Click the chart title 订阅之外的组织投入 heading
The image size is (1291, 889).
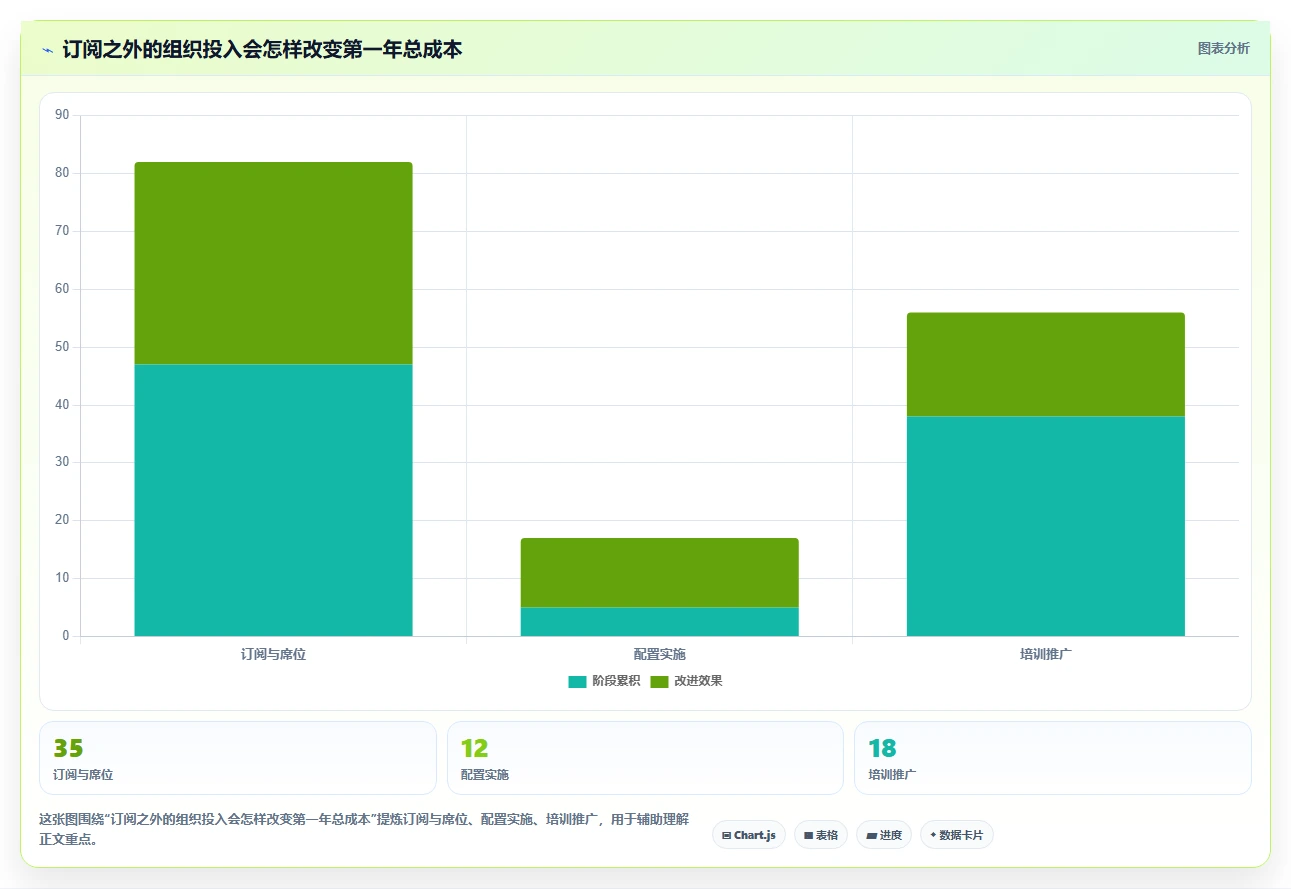(x=262, y=49)
